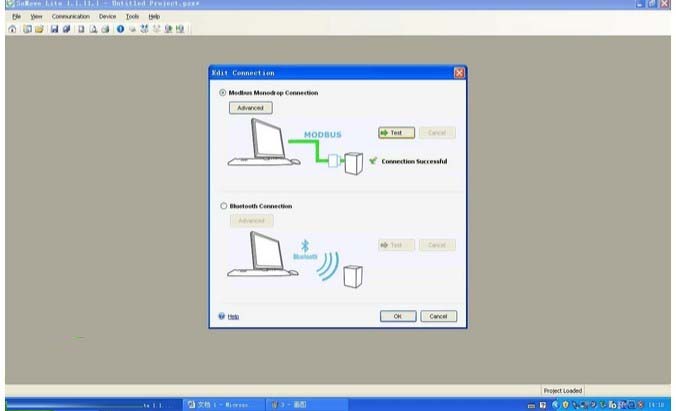The image size is (676, 411).
Task: Click the blue question-mark Help icon in the dialog
Action: point(222,316)
